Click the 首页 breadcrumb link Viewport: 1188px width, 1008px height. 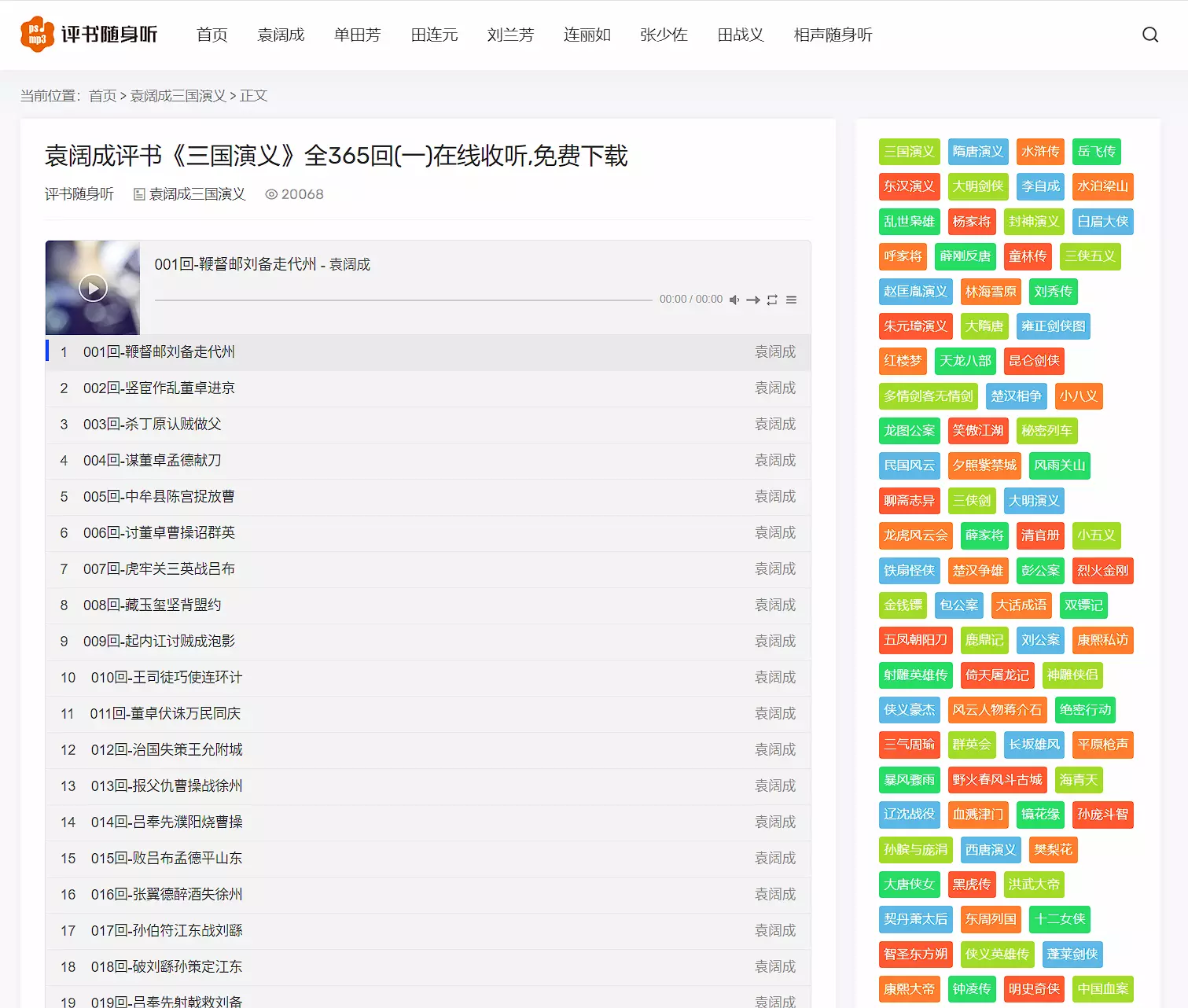pos(102,96)
